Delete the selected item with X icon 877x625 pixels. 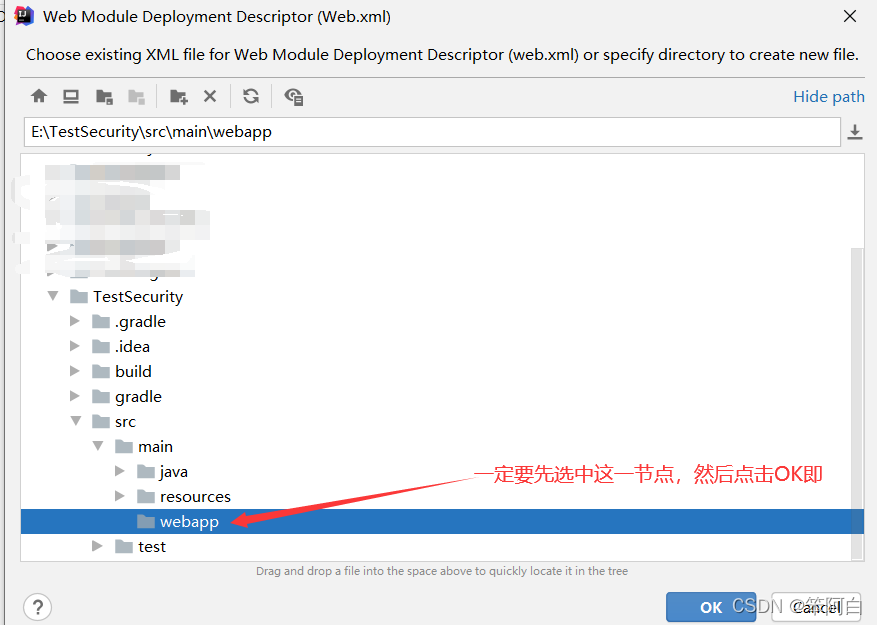coord(210,96)
